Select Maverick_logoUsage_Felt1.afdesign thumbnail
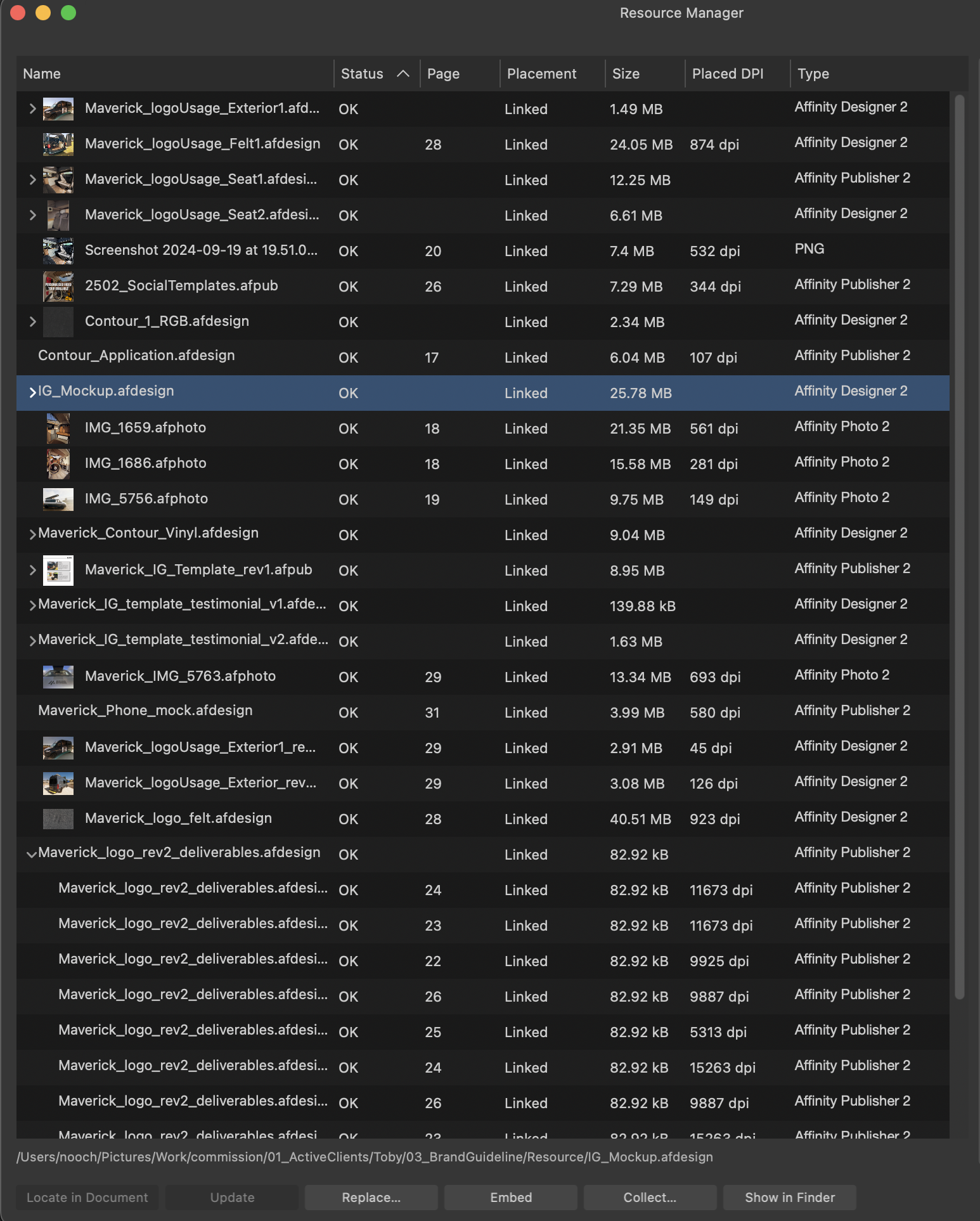This screenshot has width=980, height=1221. coord(58,144)
